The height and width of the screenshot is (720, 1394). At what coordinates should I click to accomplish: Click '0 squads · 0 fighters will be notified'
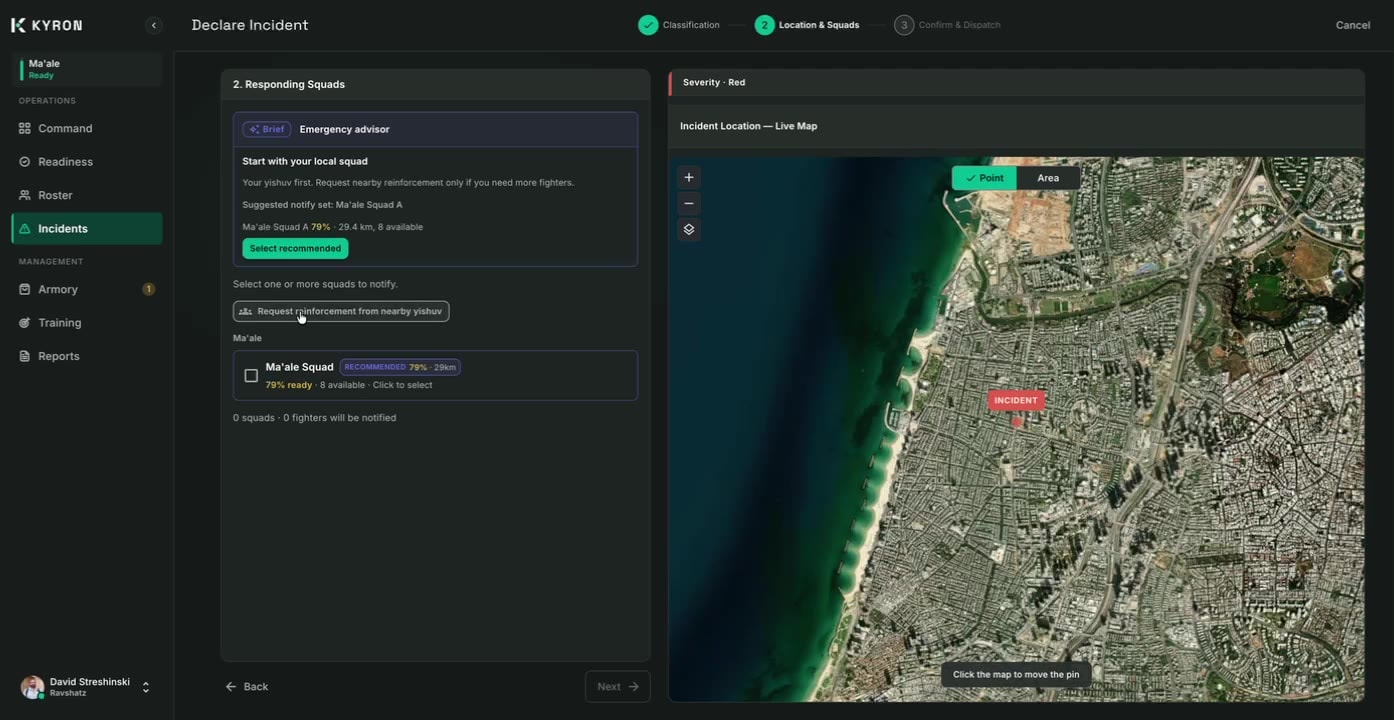pos(315,418)
